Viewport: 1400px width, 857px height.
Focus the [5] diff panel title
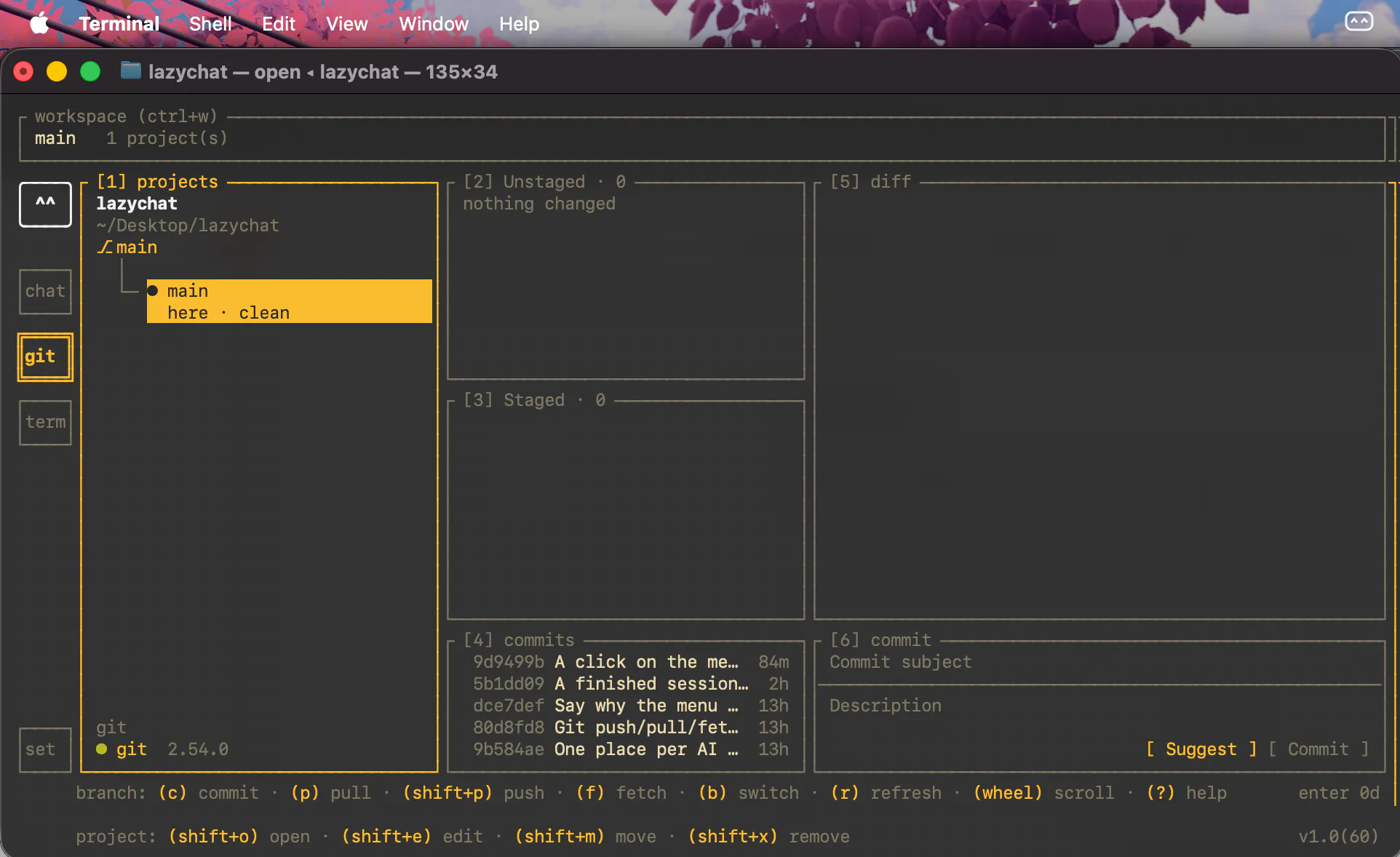870,182
